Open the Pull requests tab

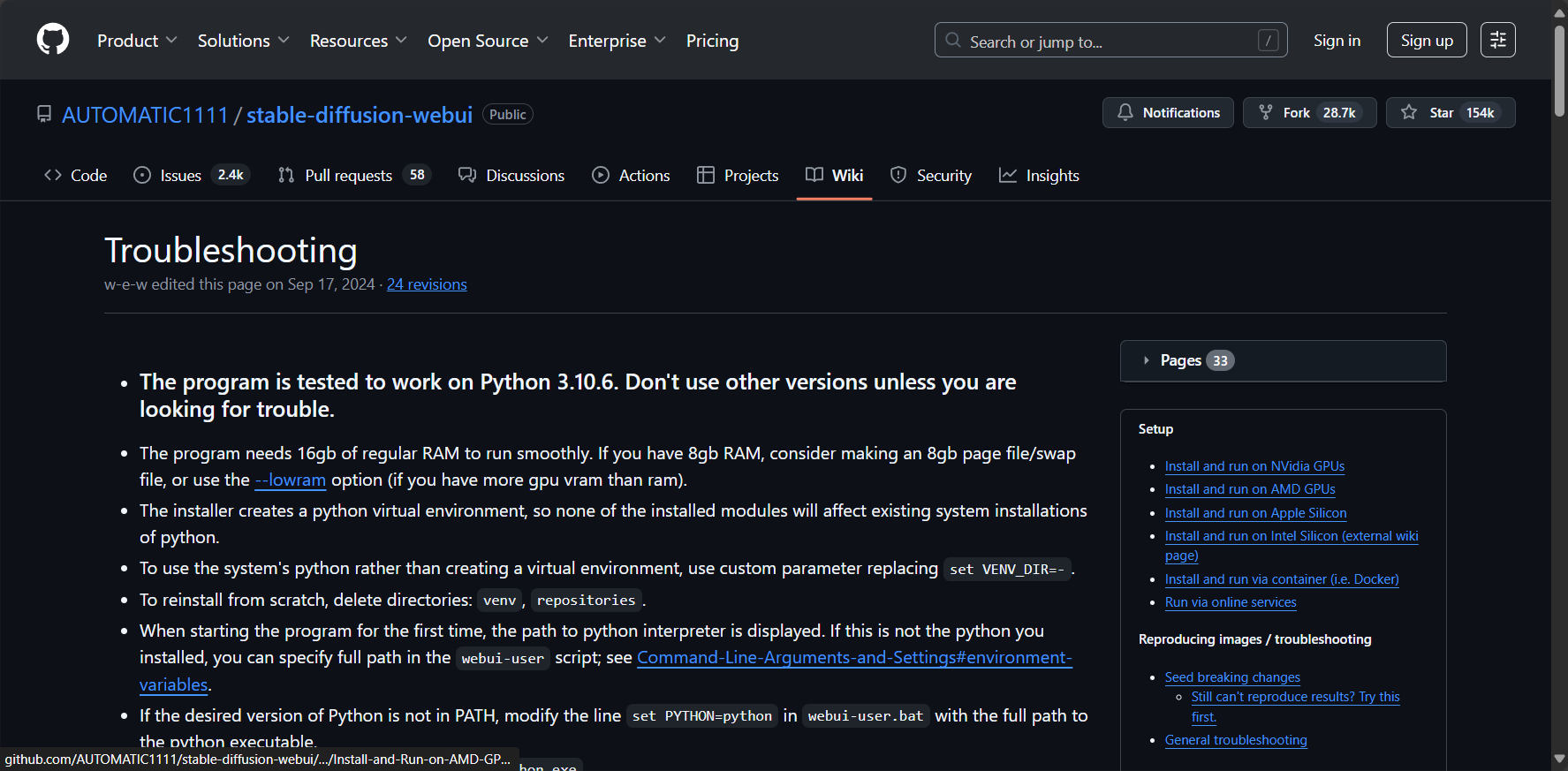coord(354,175)
